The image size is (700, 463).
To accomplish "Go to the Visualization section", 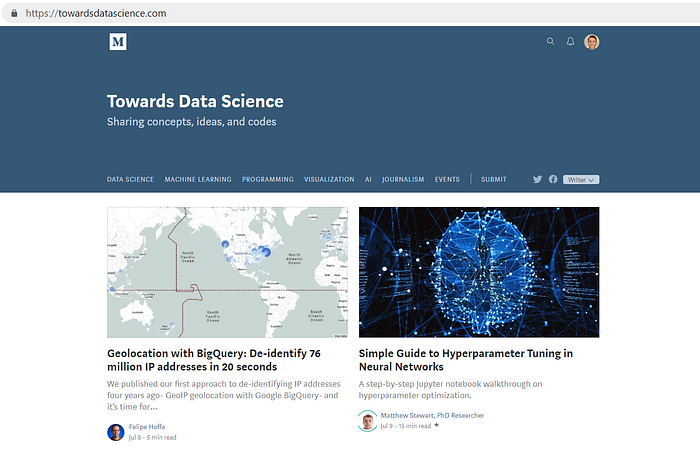I will tap(329, 179).
